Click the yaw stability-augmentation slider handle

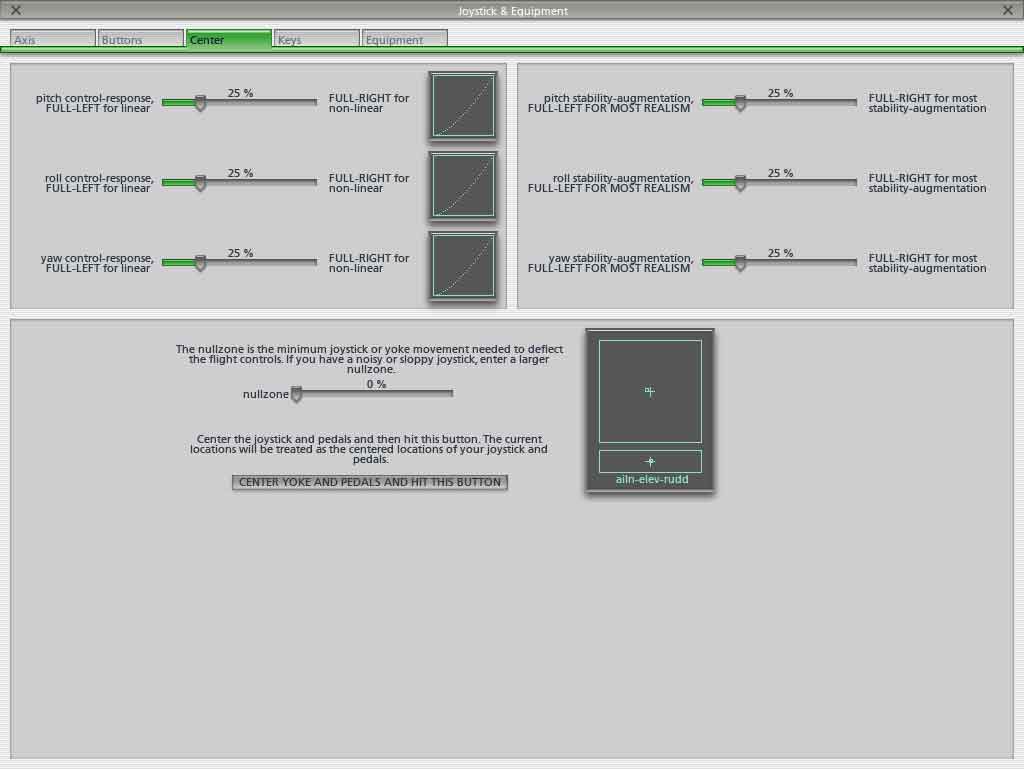point(740,263)
